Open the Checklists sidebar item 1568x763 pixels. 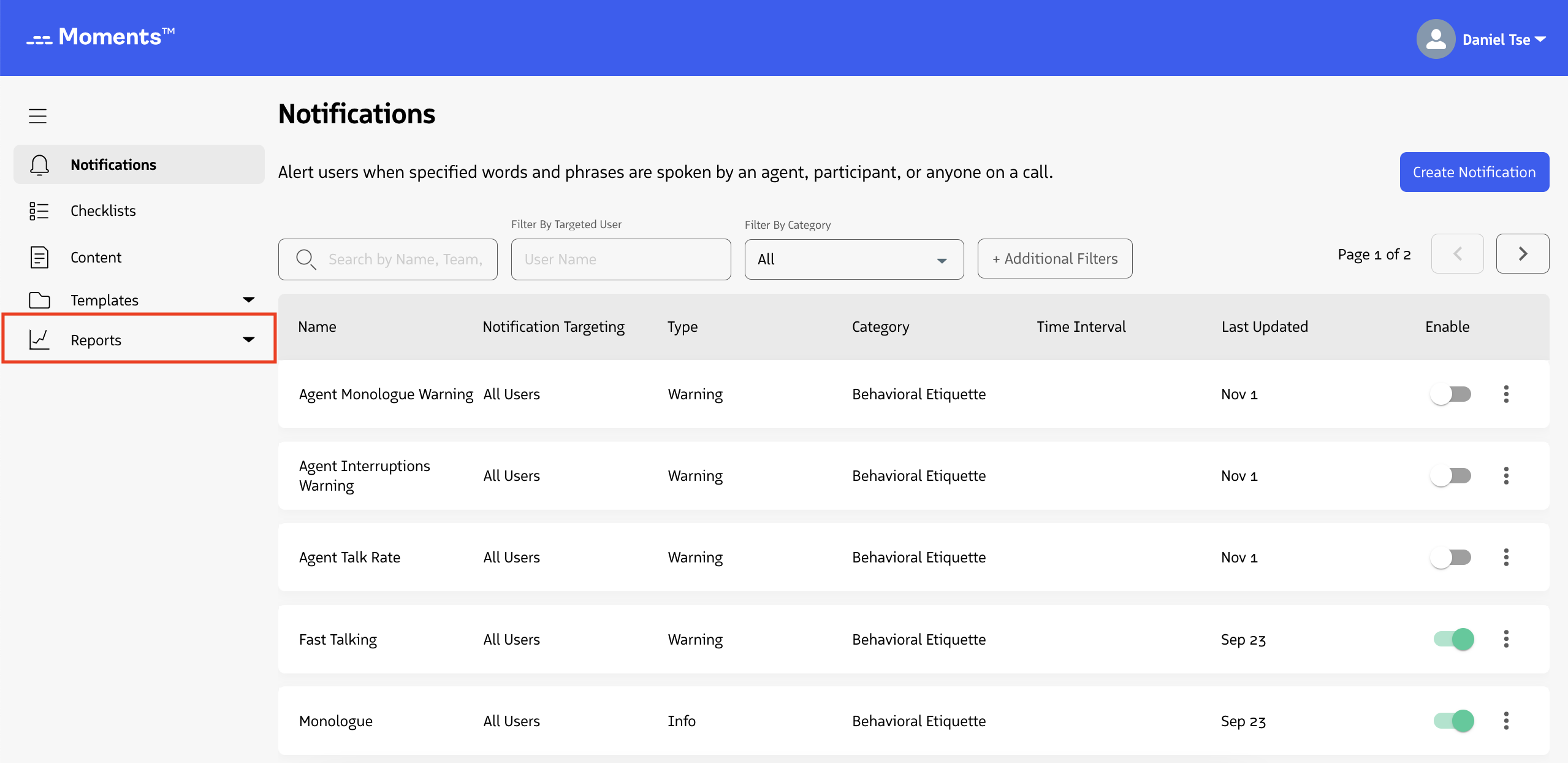point(139,211)
